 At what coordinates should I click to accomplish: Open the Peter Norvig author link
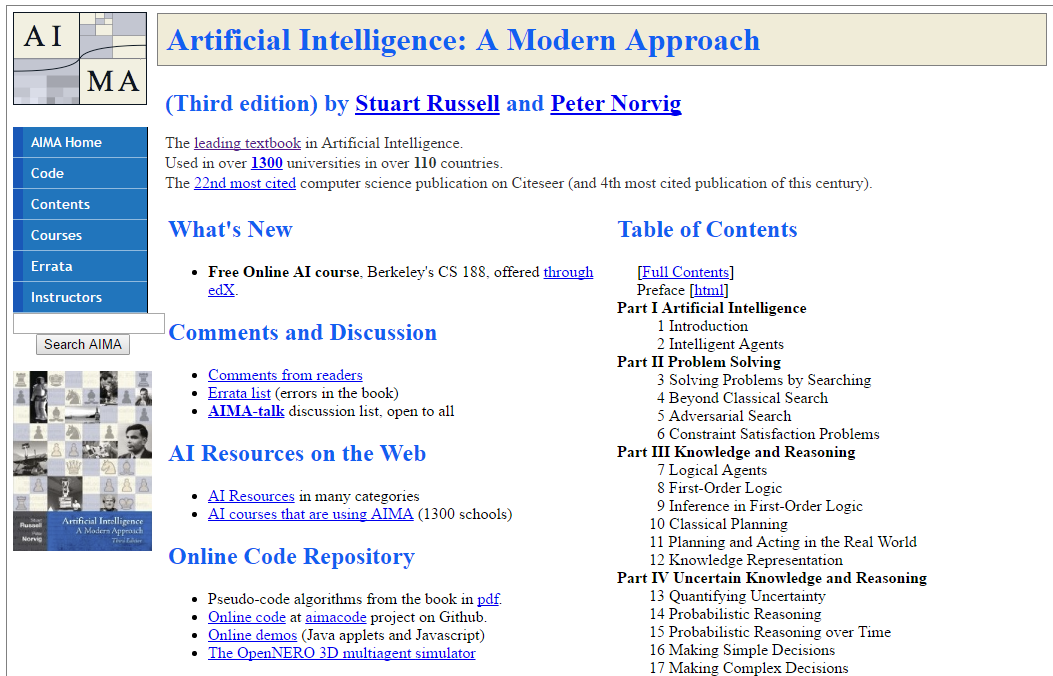pyautogui.click(x=616, y=103)
